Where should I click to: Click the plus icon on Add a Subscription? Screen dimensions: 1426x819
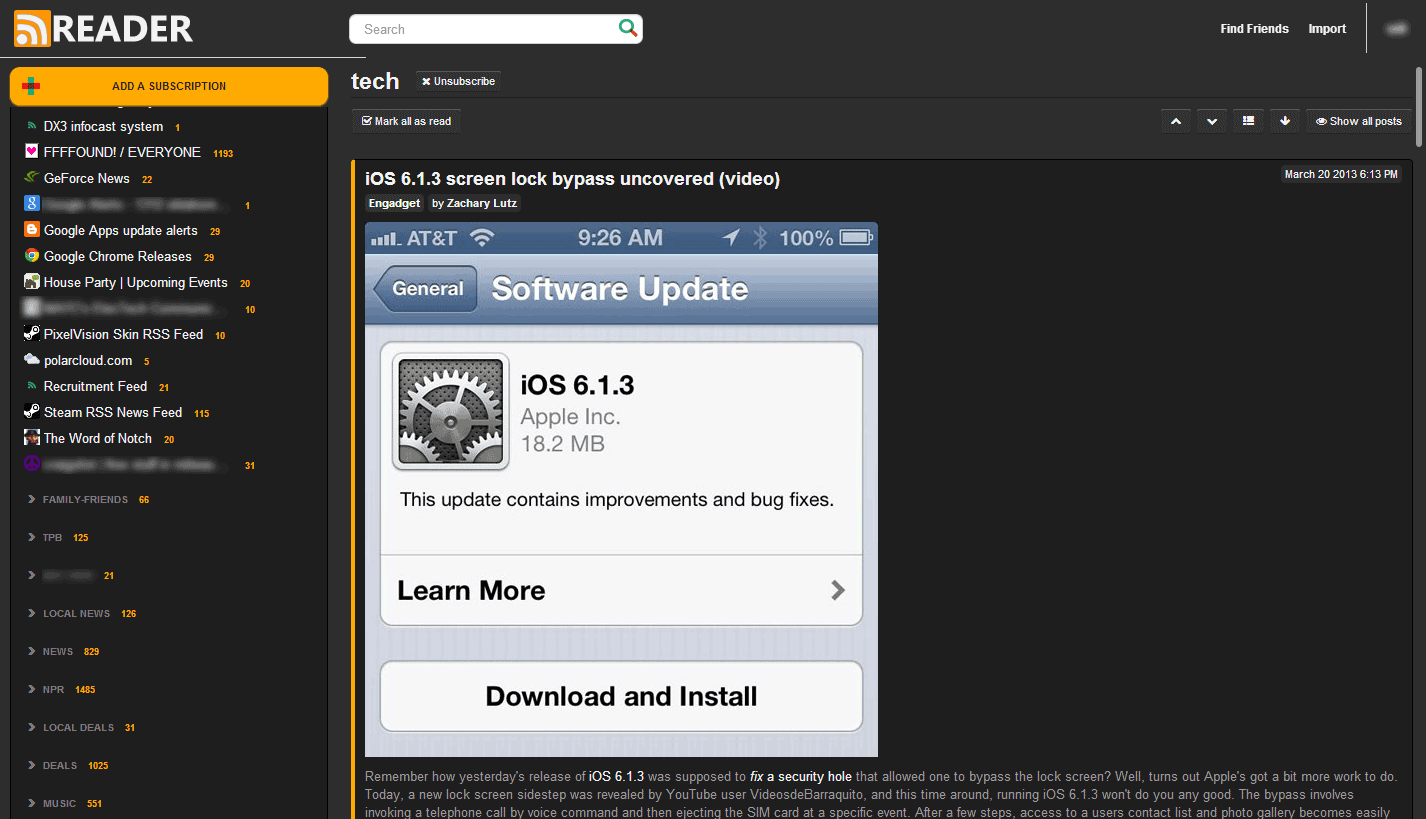pyautogui.click(x=31, y=86)
